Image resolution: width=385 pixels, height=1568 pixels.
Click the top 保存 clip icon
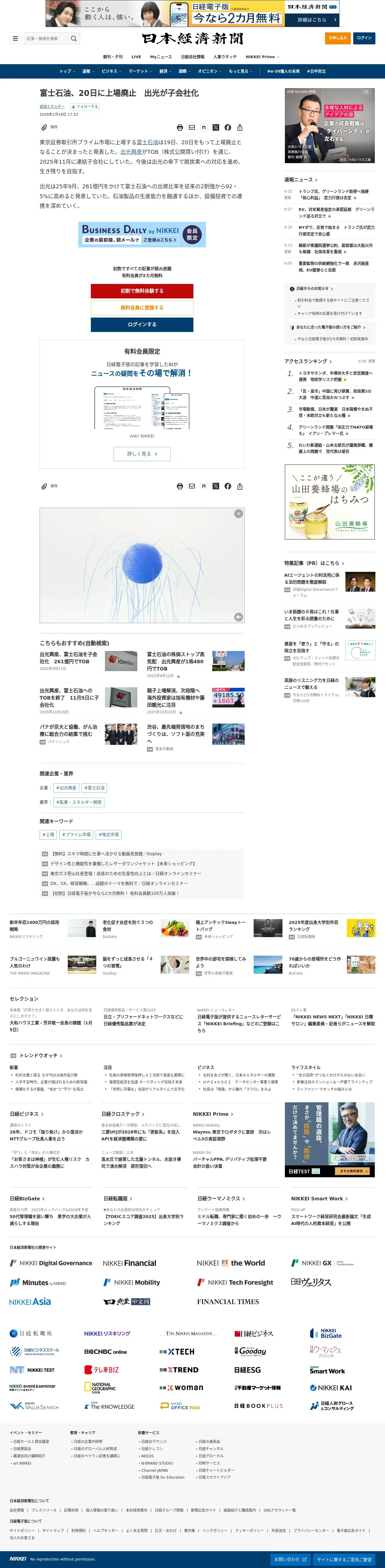pyautogui.click(x=44, y=127)
